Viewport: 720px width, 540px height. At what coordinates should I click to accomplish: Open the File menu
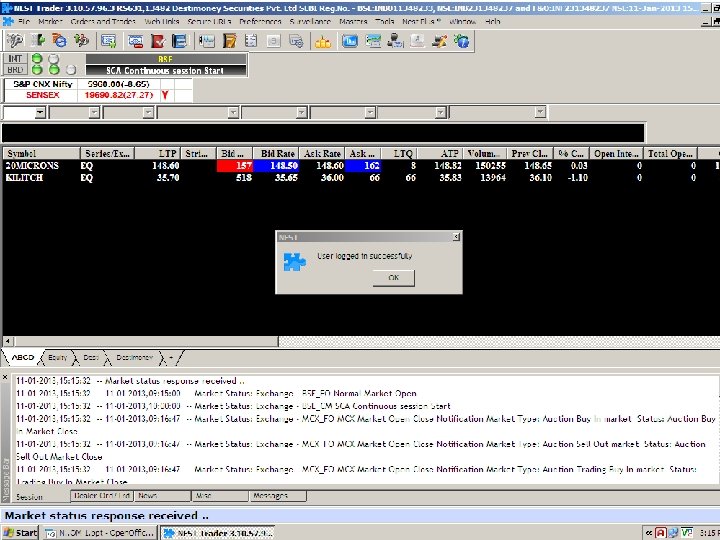23,22
